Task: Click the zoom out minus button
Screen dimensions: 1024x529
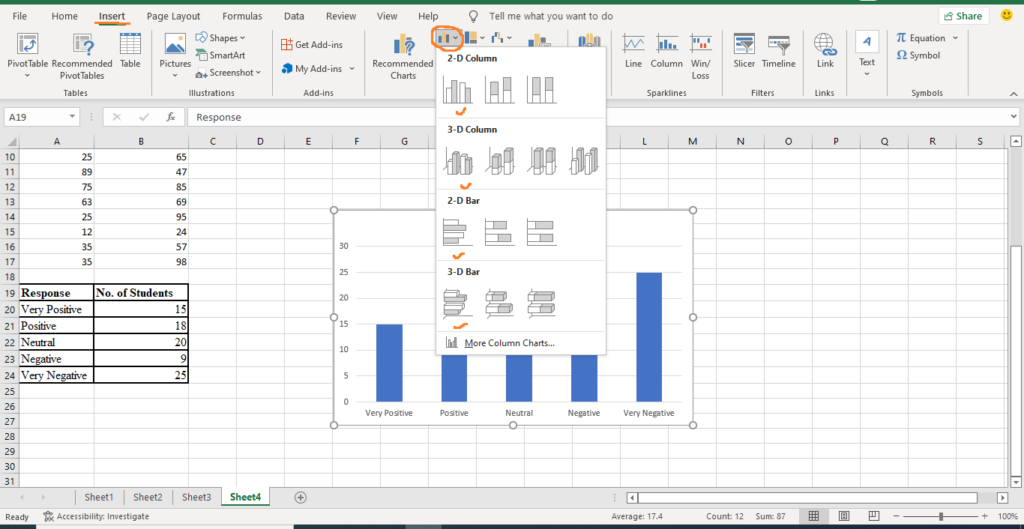Action: [x=897, y=516]
